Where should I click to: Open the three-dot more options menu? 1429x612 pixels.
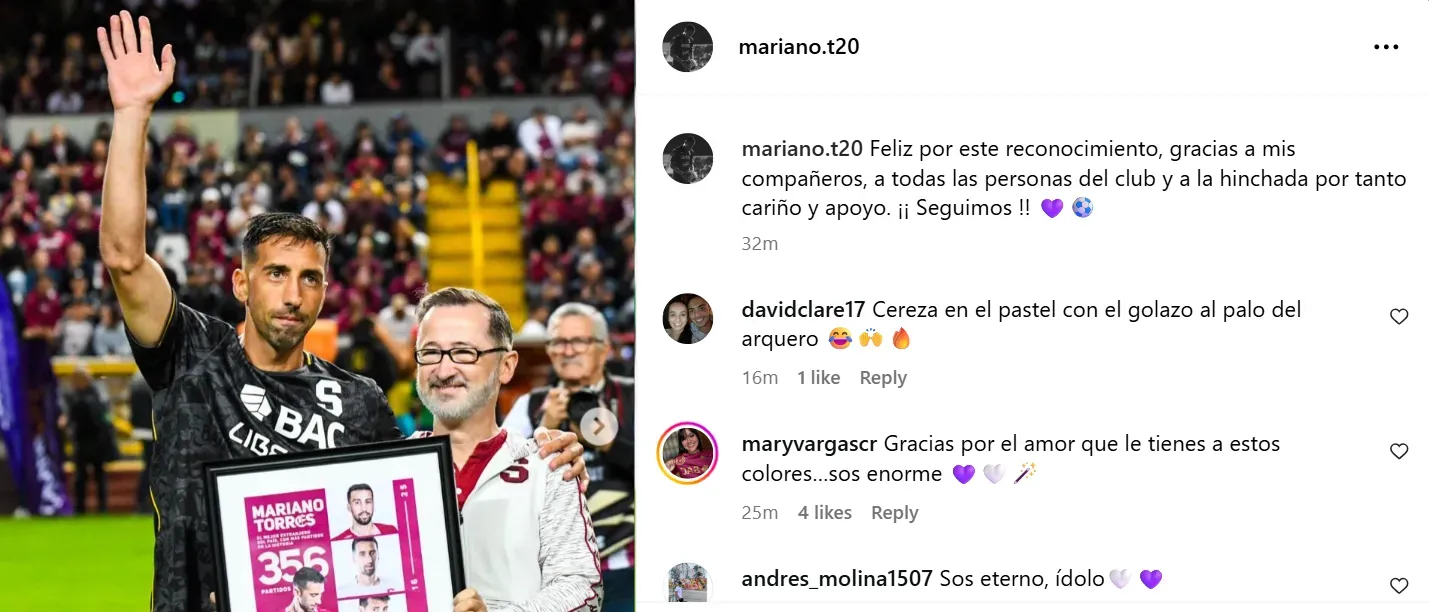[1386, 47]
